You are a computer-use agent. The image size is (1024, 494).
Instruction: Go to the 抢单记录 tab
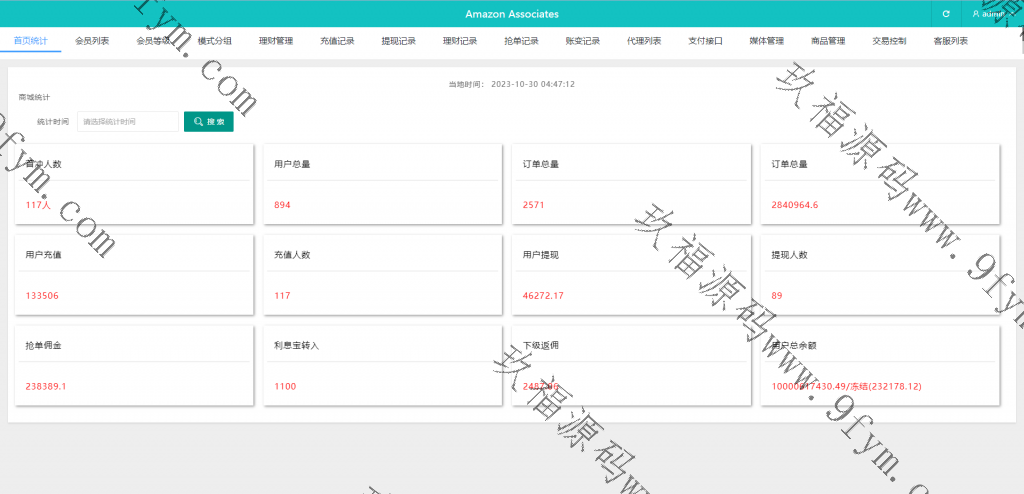click(521, 41)
